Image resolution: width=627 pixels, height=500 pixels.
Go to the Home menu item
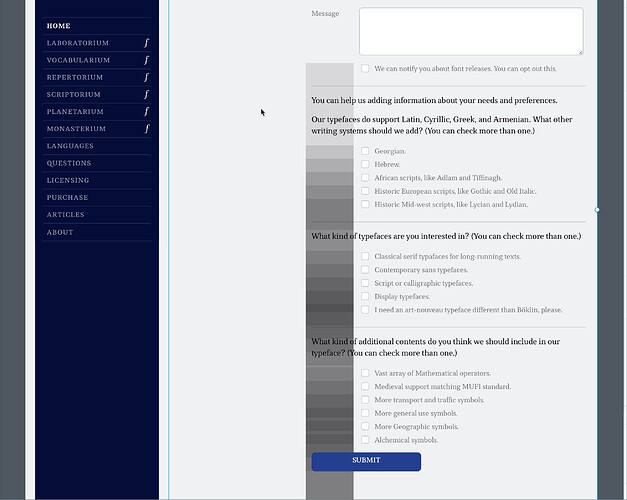pyautogui.click(x=59, y=26)
